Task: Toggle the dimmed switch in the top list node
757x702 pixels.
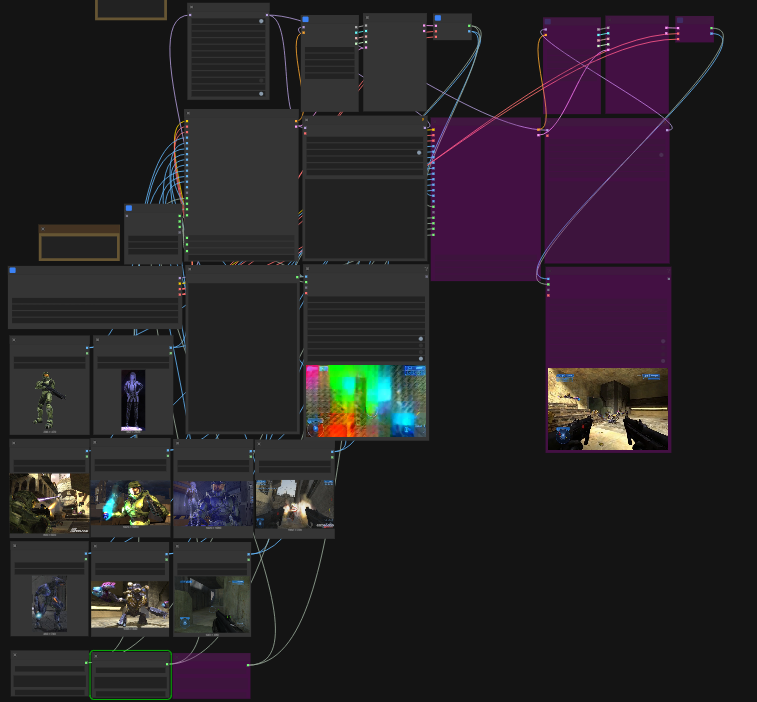Action: (261, 81)
